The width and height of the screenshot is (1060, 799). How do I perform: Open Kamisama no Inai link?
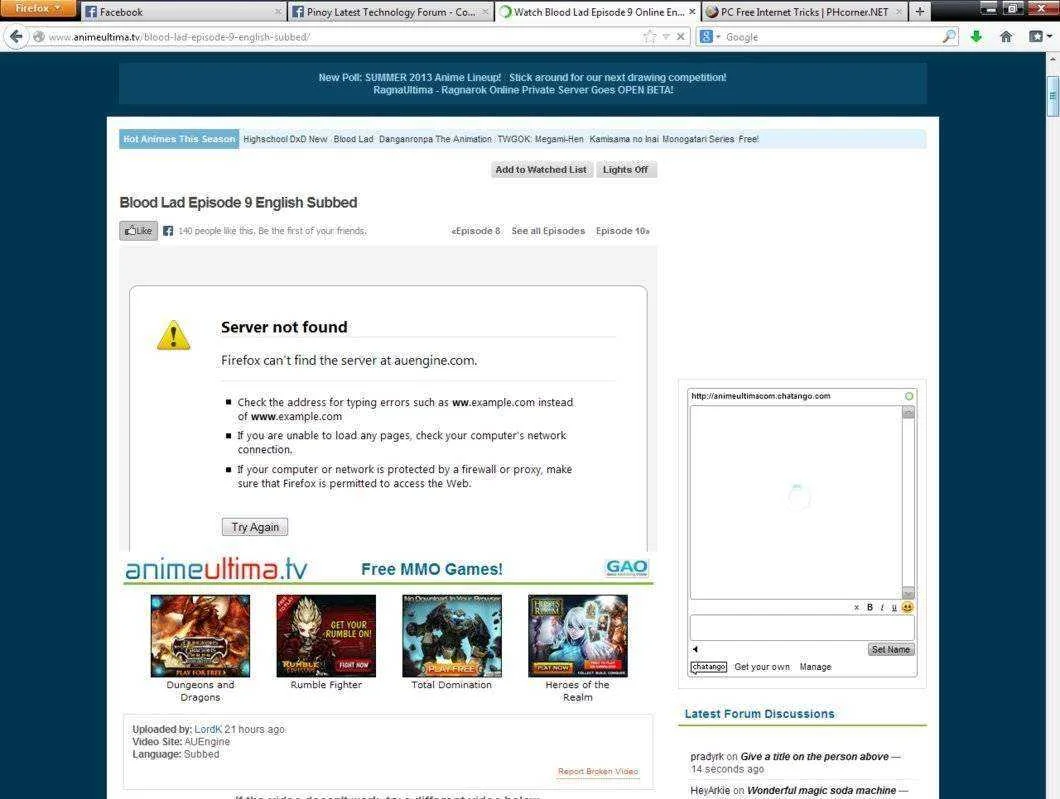tap(624, 139)
